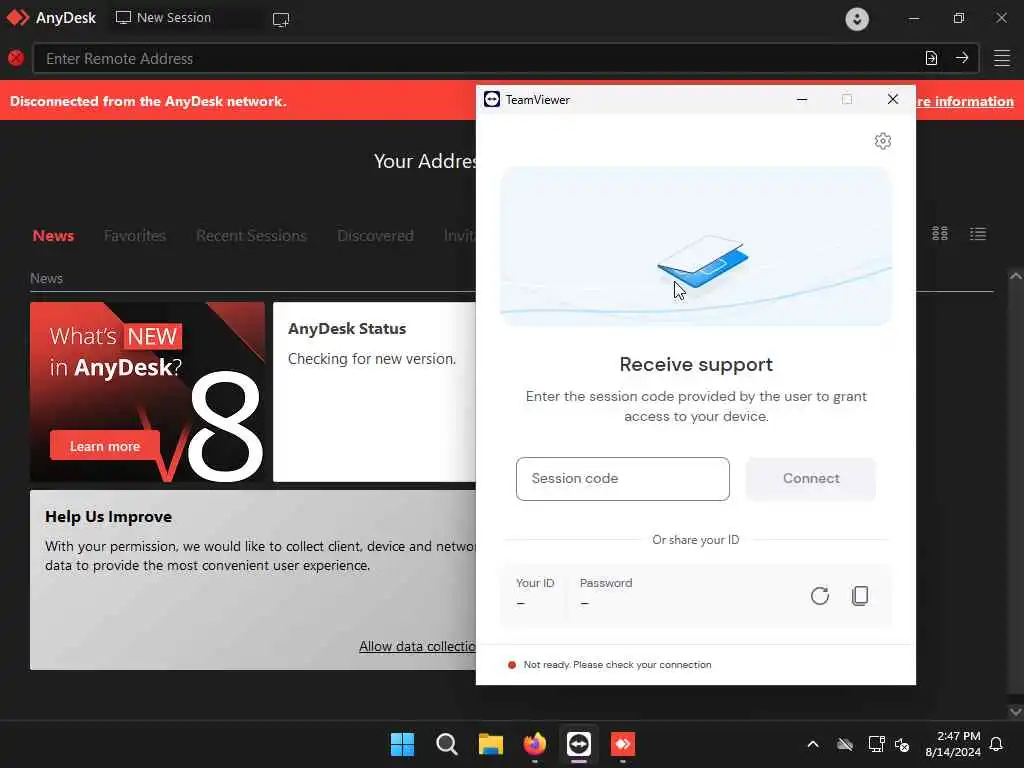
Task: Switch to the Discovered tab
Action: pos(376,236)
